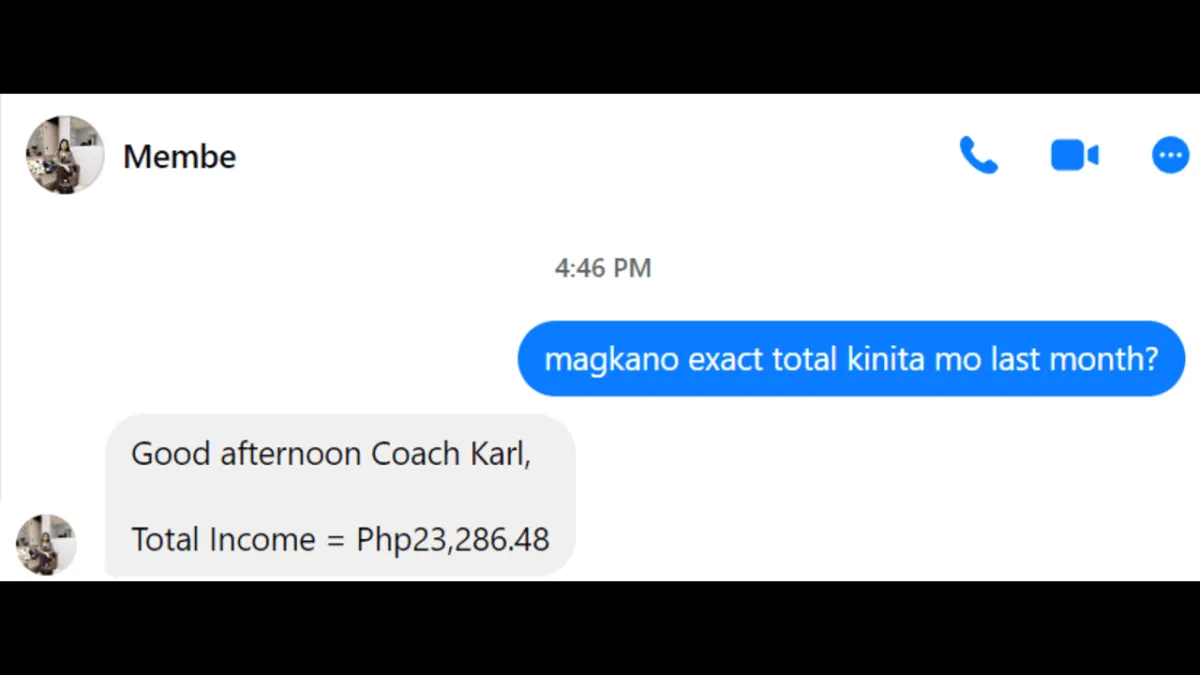The image size is (1200, 675).
Task: Start a video chat with the camera icon
Action: 1075,155
